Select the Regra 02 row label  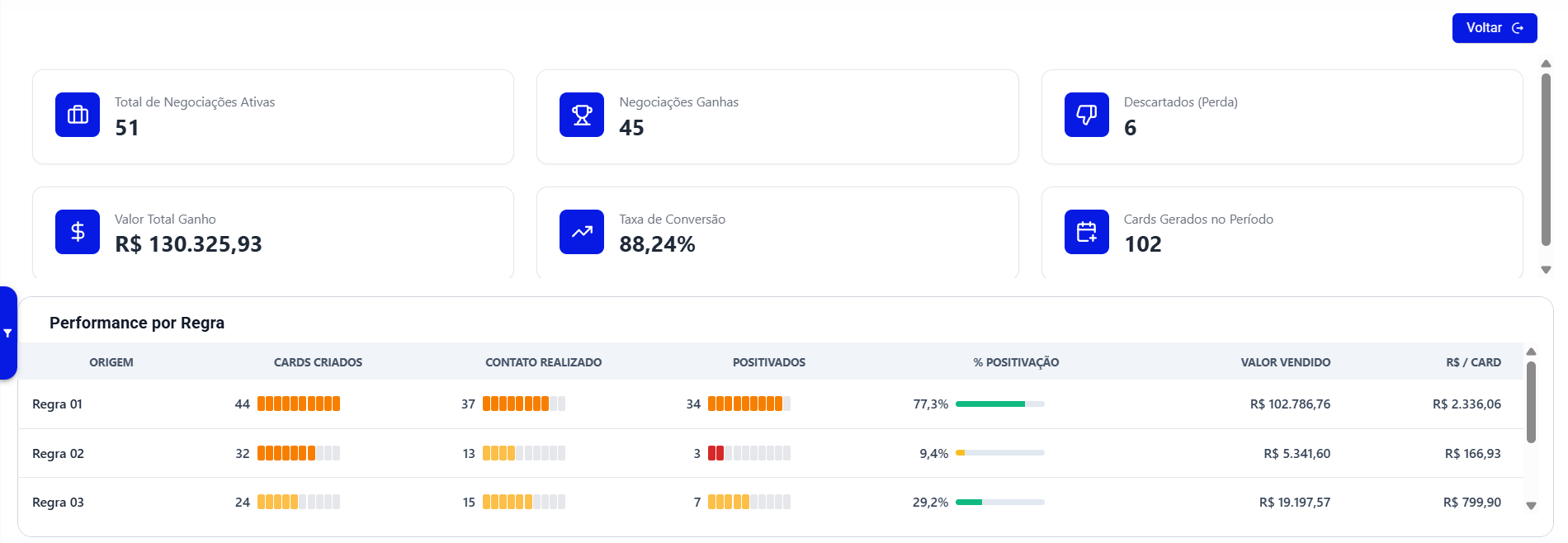coord(58,454)
